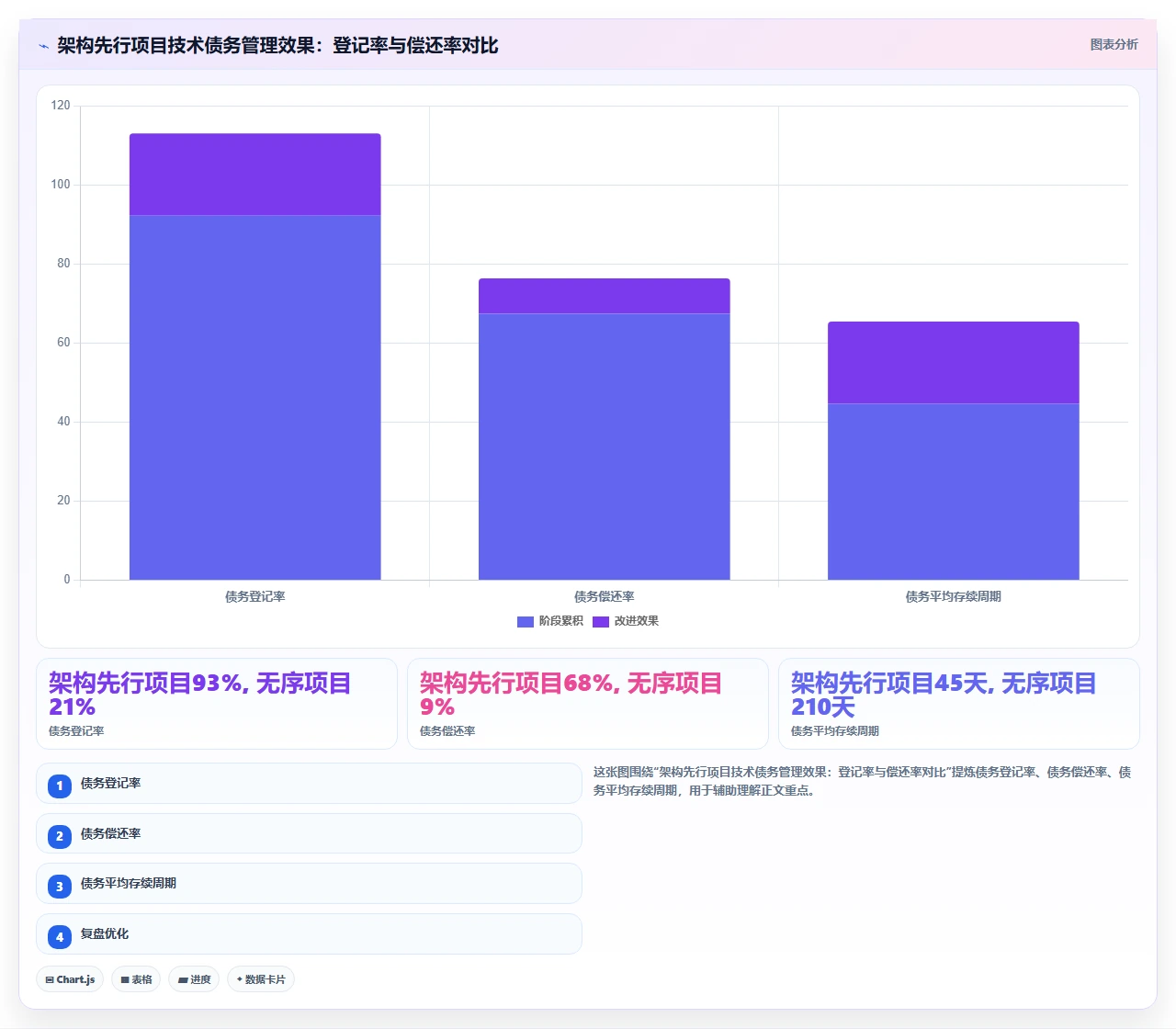
Task: Click the 数据卡片 tag chip
Action: (261, 979)
